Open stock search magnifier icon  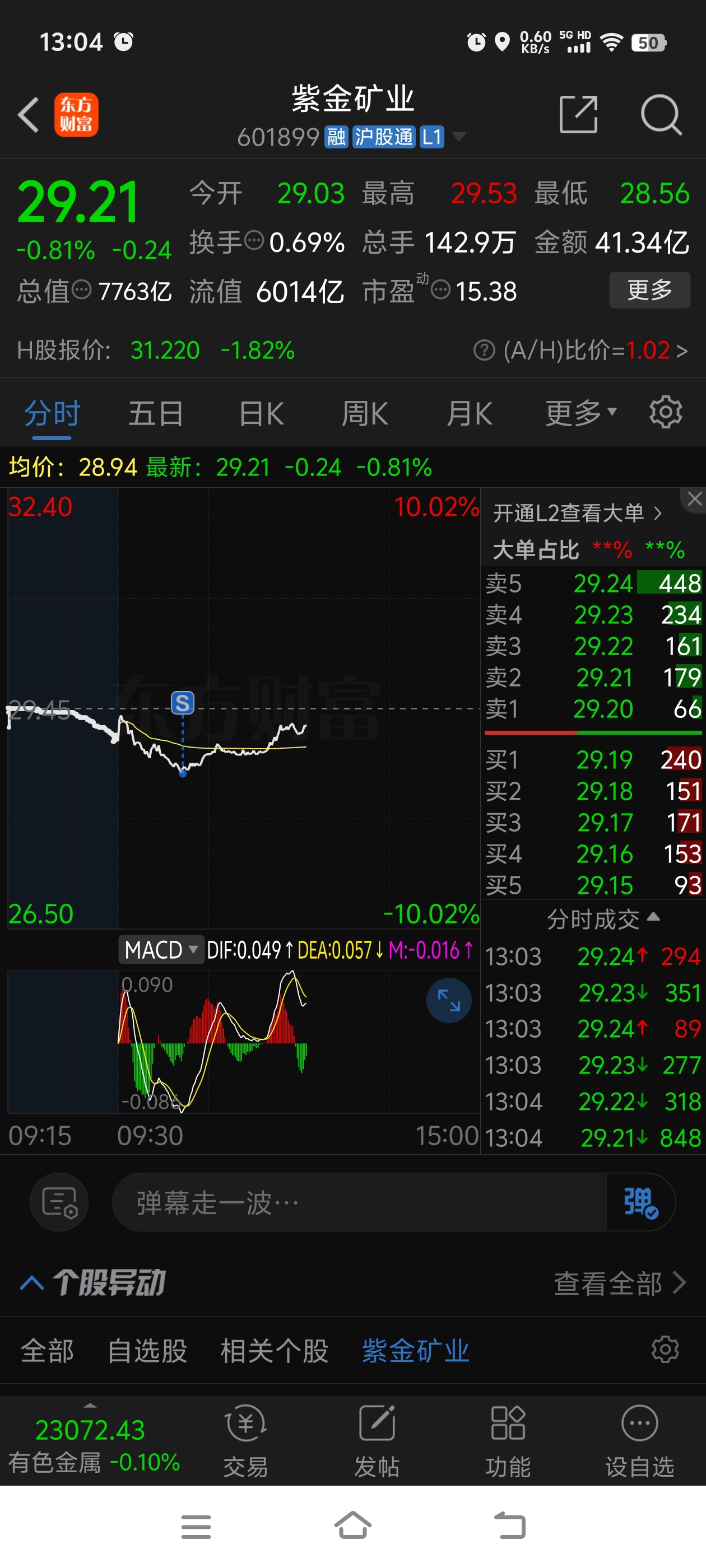point(661,114)
